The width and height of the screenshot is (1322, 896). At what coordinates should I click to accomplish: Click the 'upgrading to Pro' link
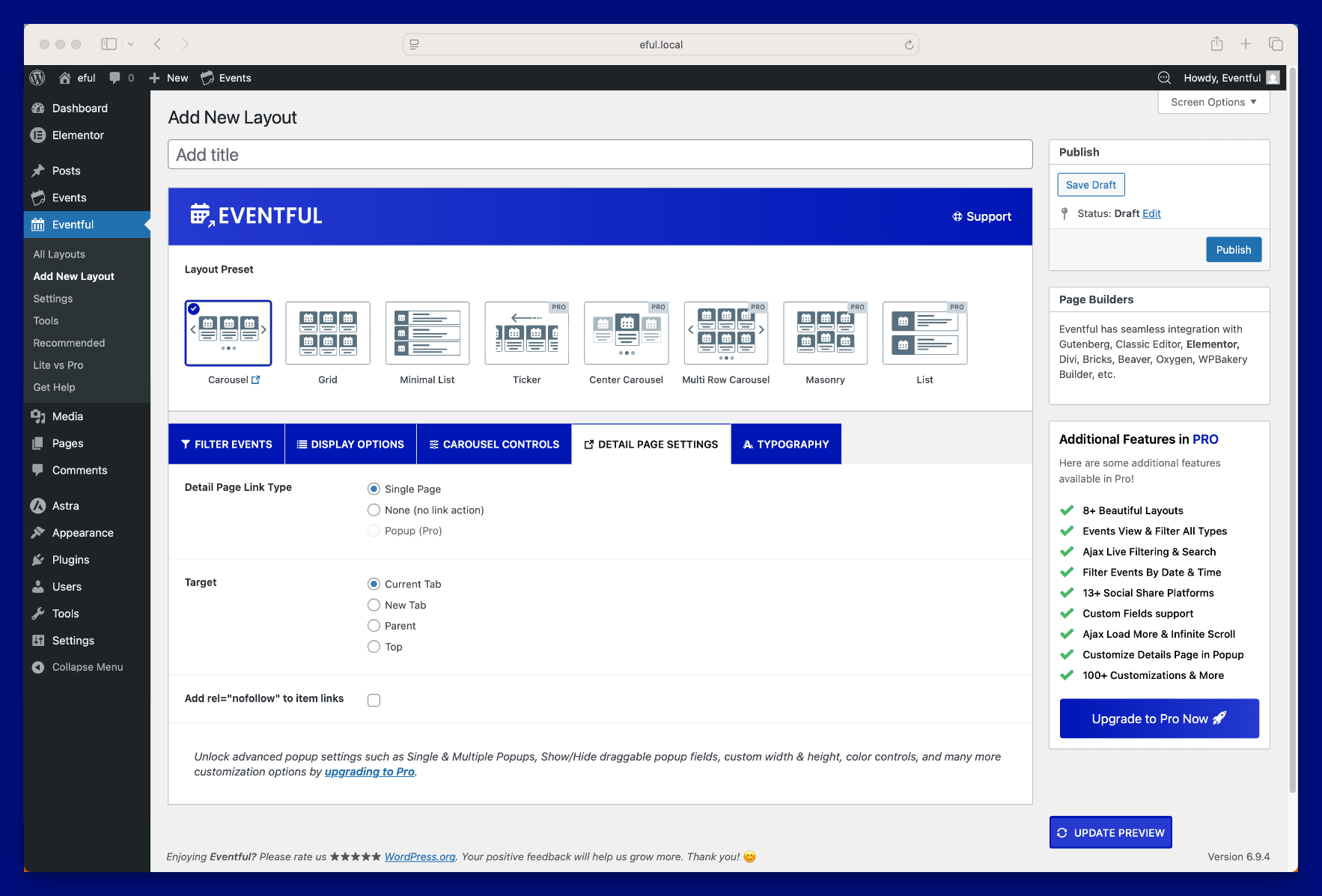click(x=369, y=772)
